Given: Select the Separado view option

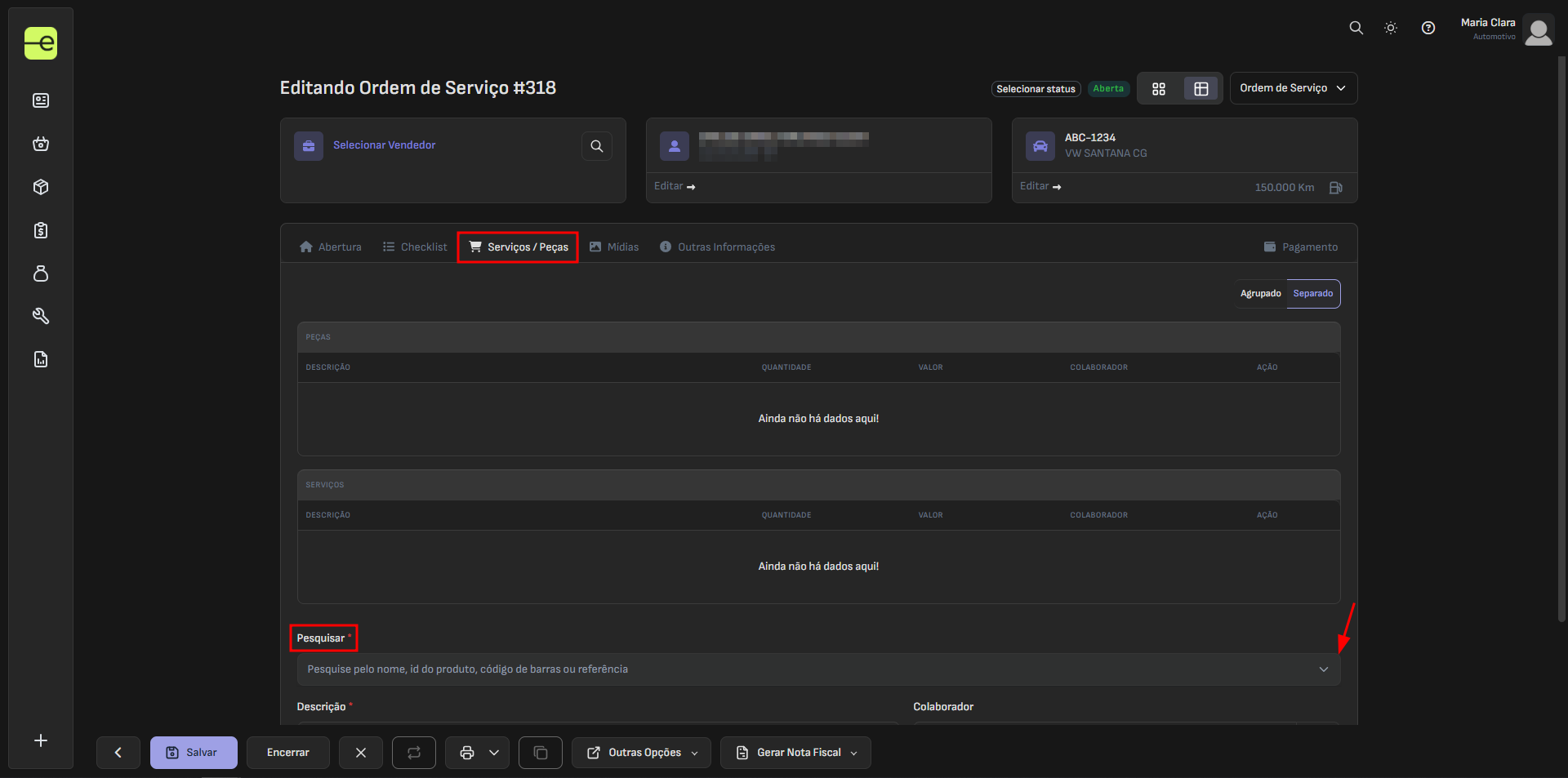Looking at the screenshot, I should [x=1312, y=294].
